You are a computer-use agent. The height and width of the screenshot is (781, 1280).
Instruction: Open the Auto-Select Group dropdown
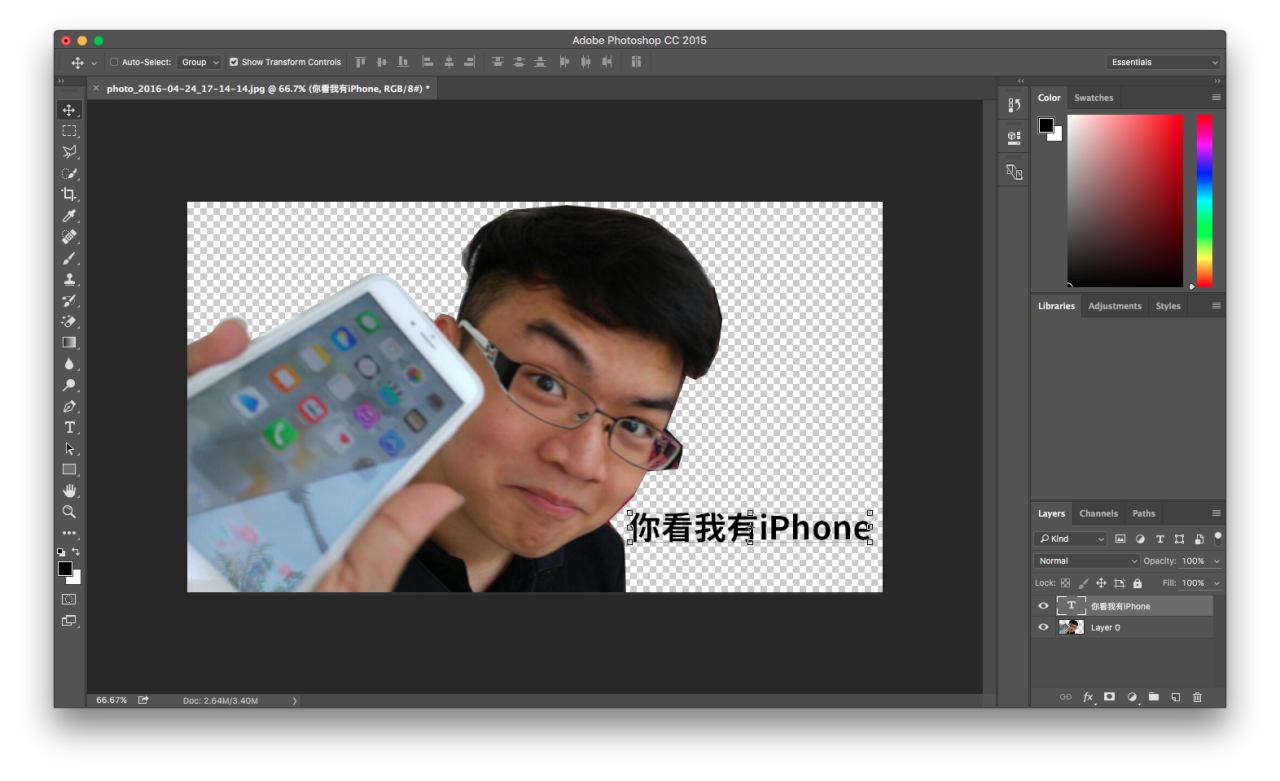[x=200, y=62]
